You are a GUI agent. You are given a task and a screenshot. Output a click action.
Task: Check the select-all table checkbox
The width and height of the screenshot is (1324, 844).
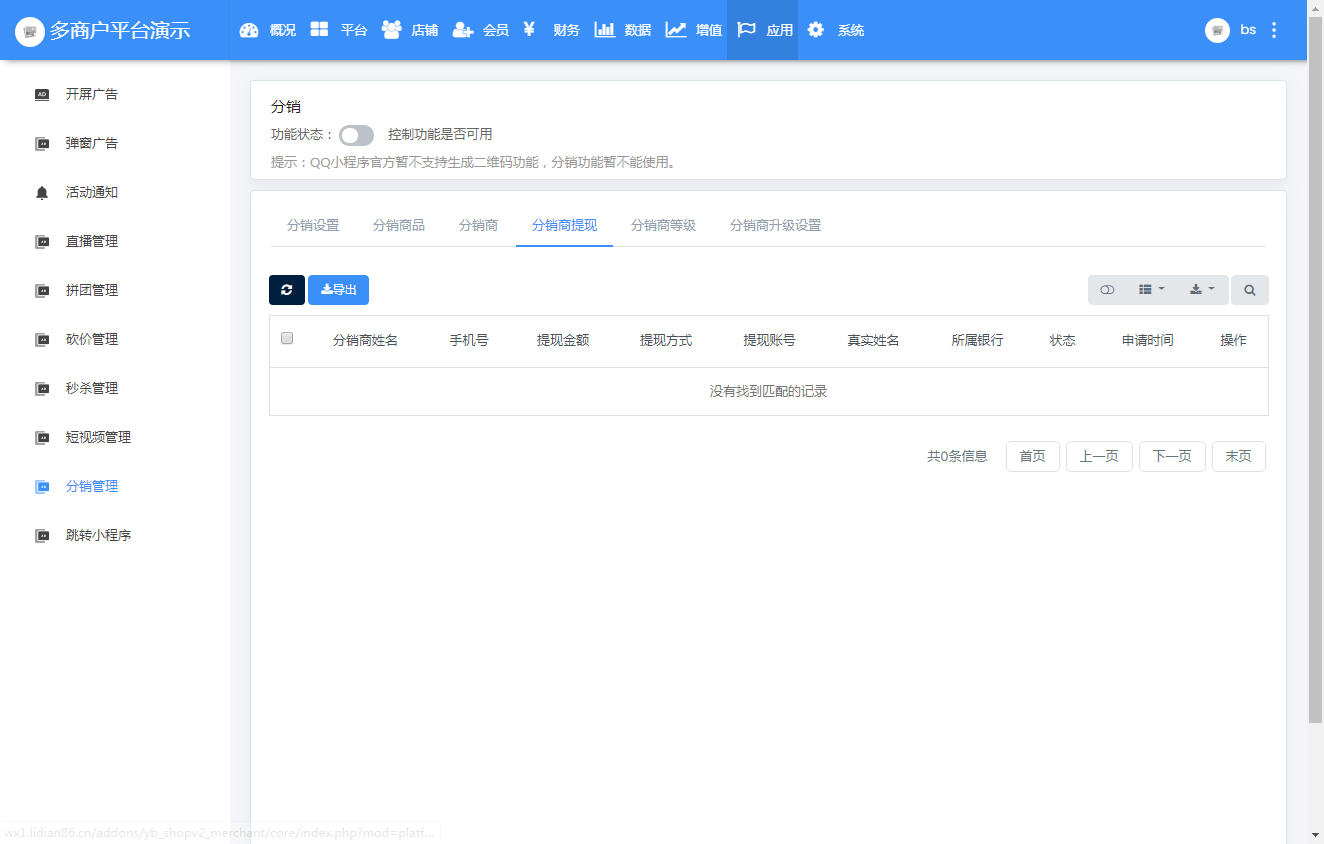point(287,338)
